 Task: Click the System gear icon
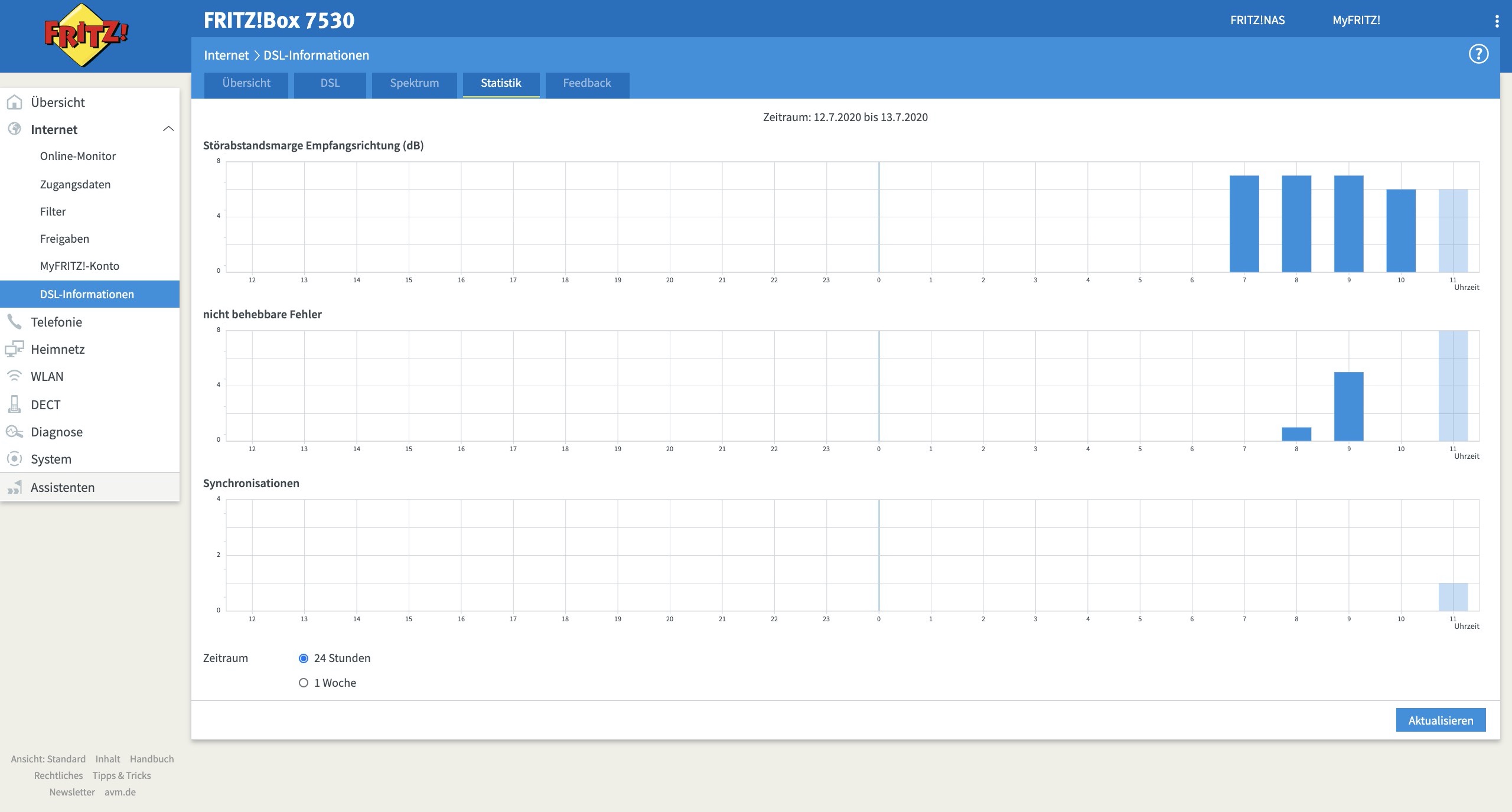point(14,459)
